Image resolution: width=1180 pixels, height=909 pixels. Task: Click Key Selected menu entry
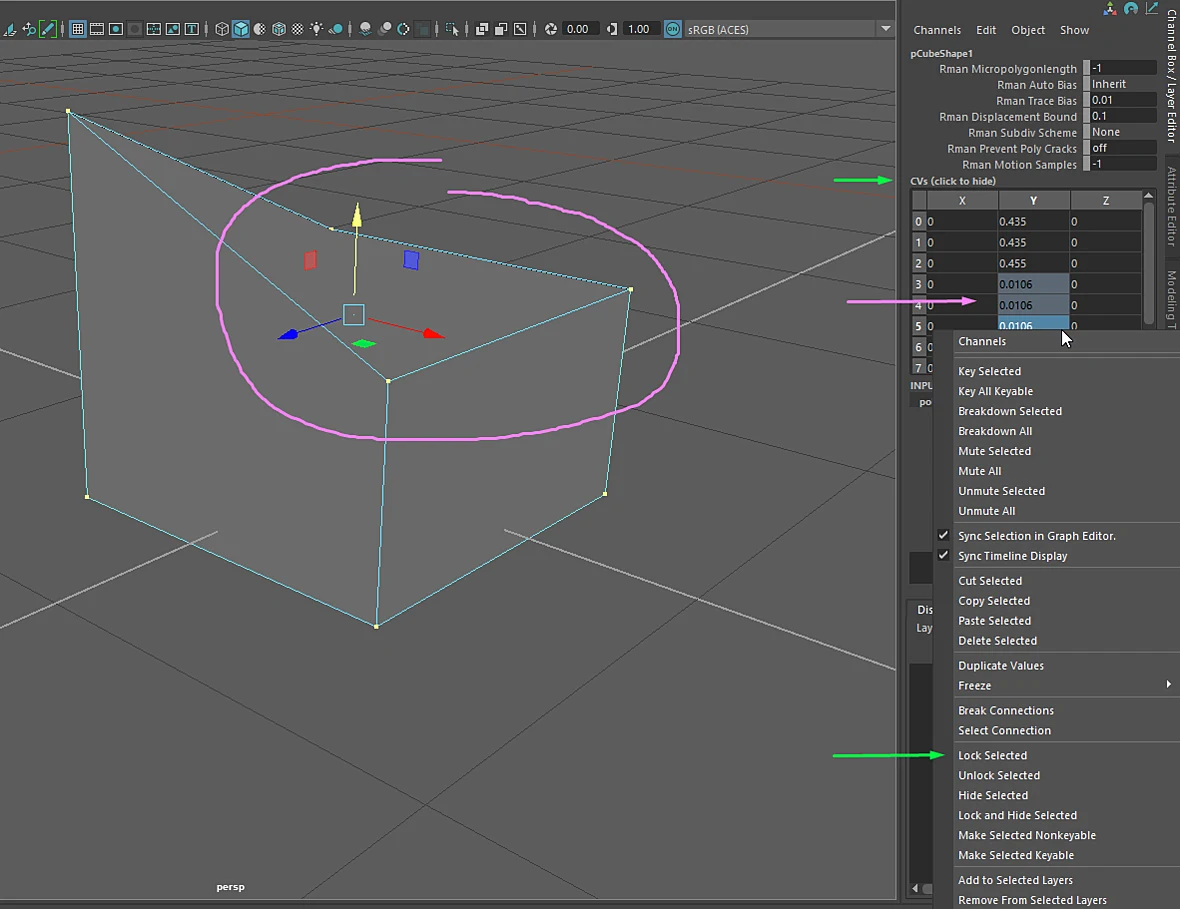point(990,371)
